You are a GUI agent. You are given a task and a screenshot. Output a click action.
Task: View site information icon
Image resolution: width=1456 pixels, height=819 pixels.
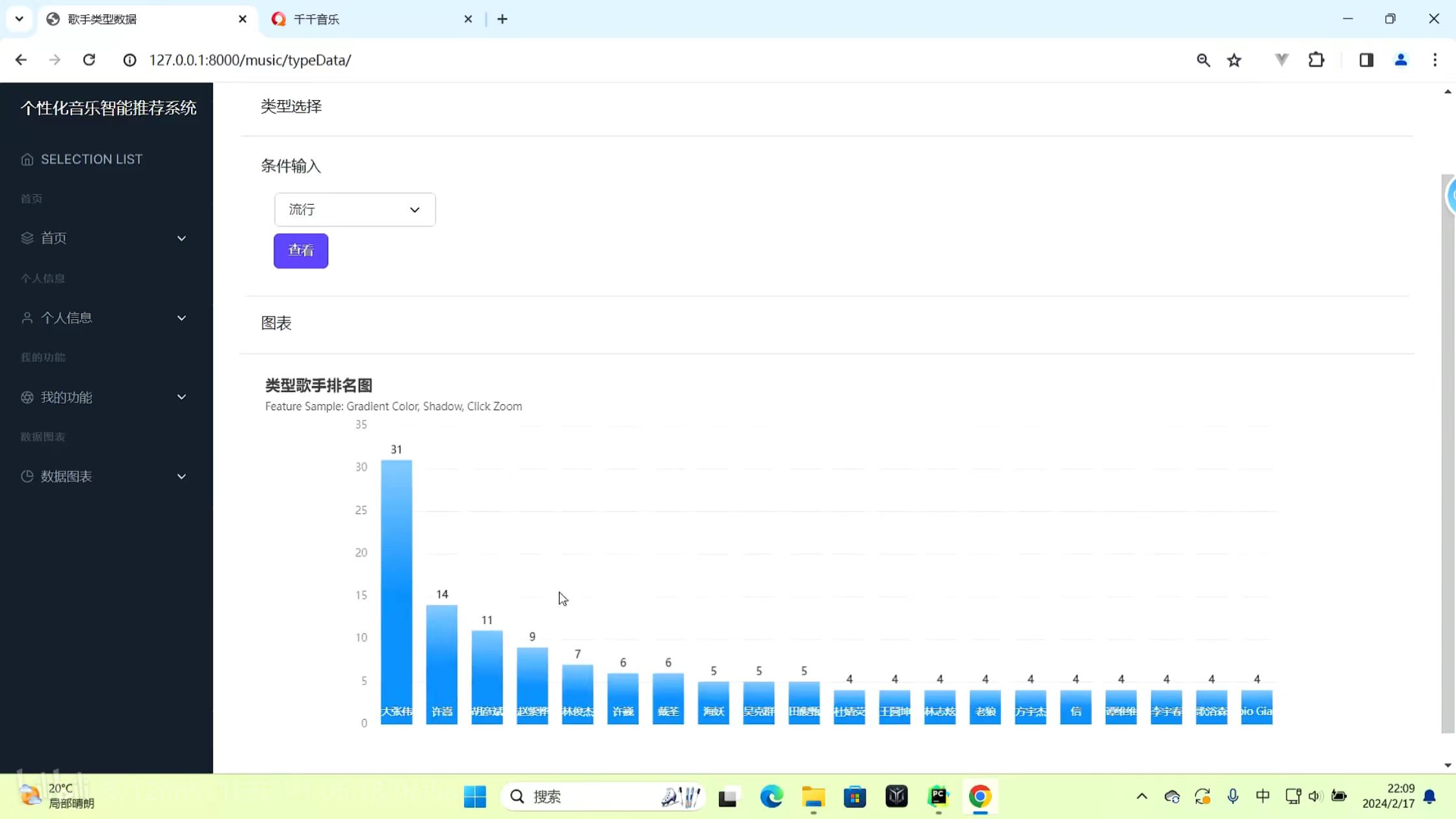(x=130, y=60)
